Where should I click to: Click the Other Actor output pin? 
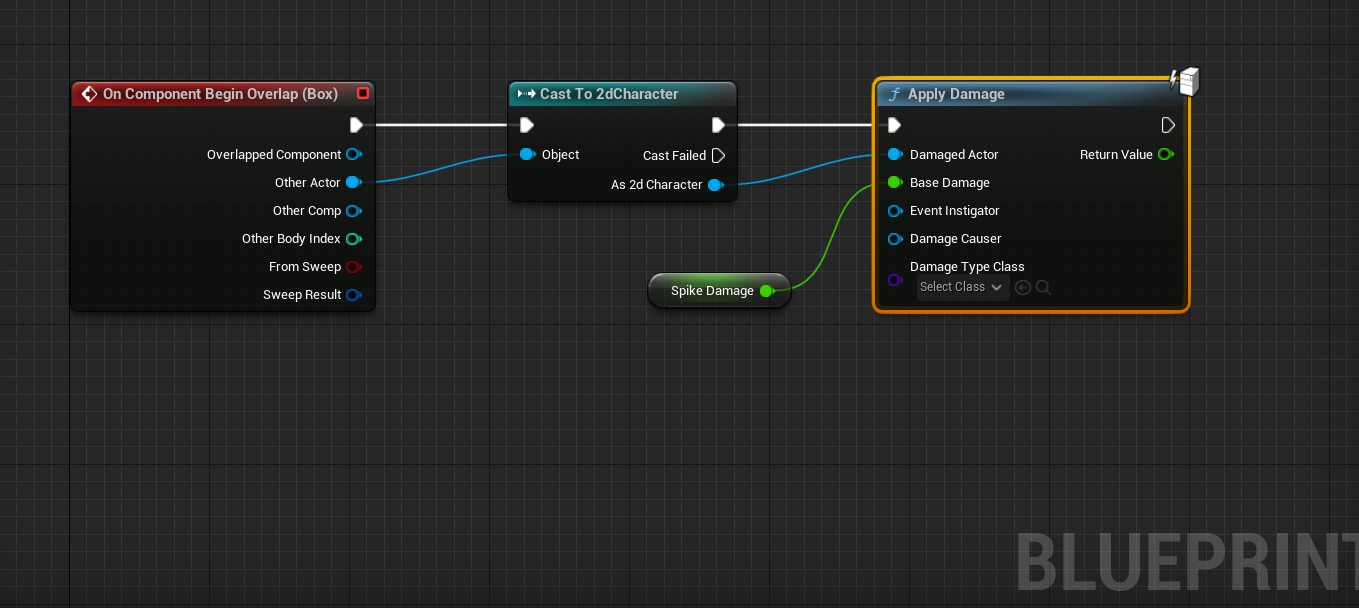[x=352, y=183]
